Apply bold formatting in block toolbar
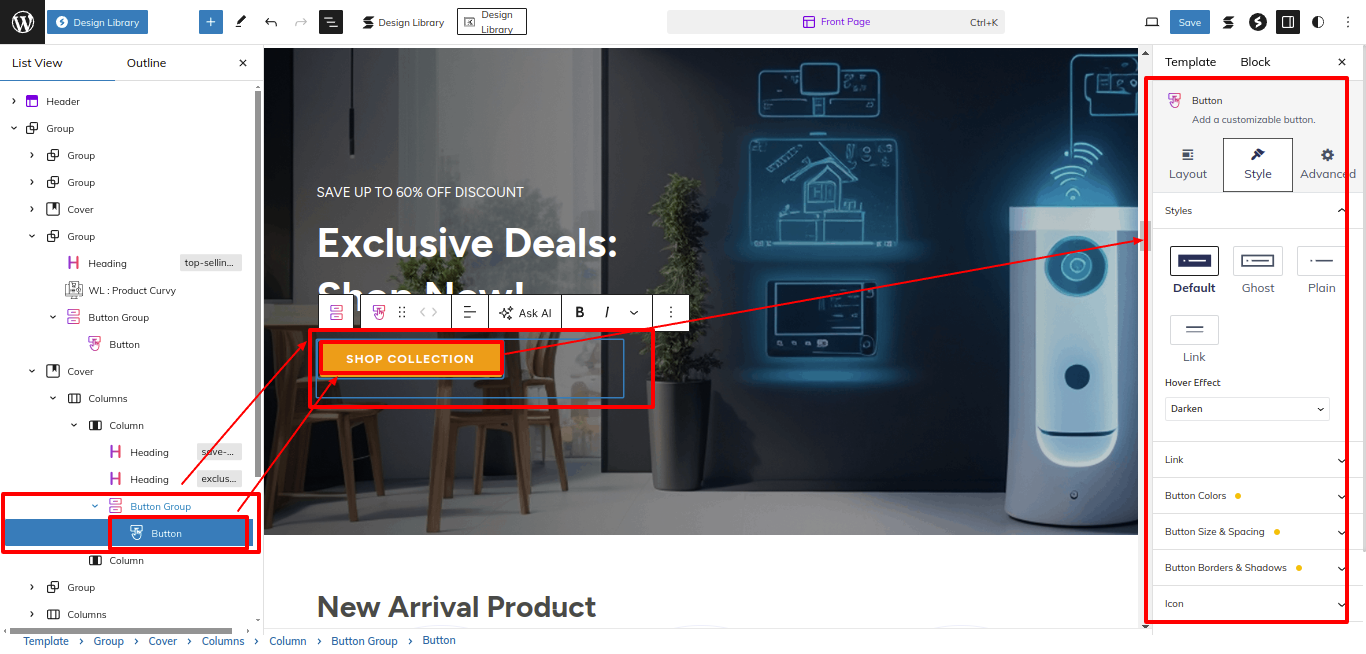The width and height of the screenshot is (1366, 654). pyautogui.click(x=580, y=313)
